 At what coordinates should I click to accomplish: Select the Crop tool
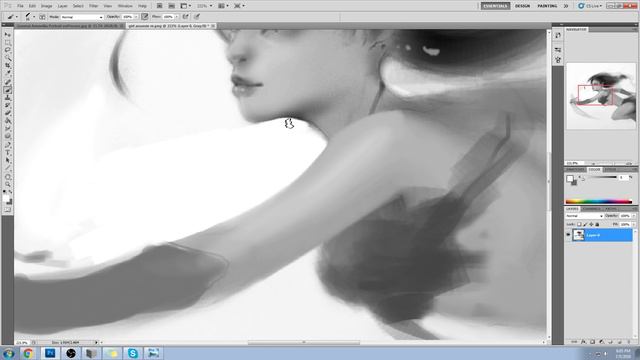pos(8,66)
